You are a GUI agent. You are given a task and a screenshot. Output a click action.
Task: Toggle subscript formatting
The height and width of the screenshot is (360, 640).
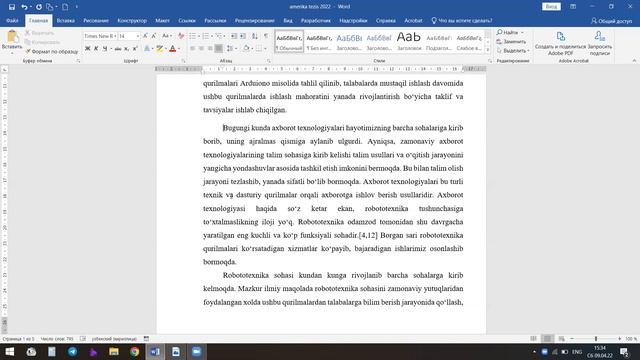click(126, 49)
